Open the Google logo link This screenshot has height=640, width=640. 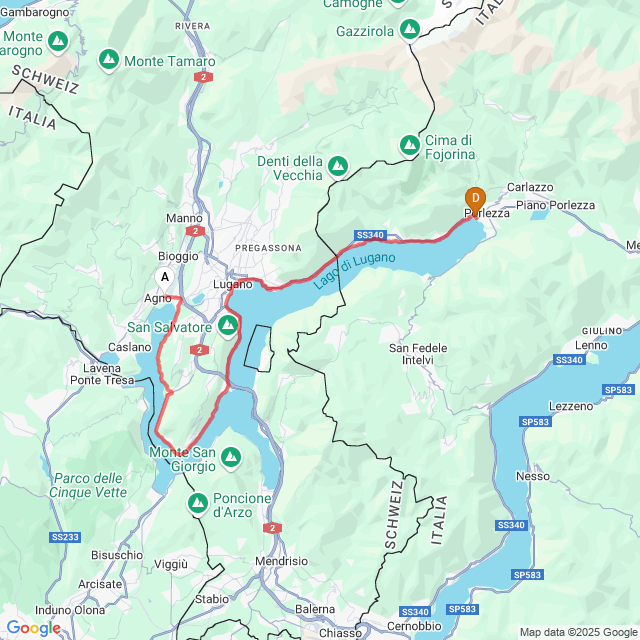33,628
